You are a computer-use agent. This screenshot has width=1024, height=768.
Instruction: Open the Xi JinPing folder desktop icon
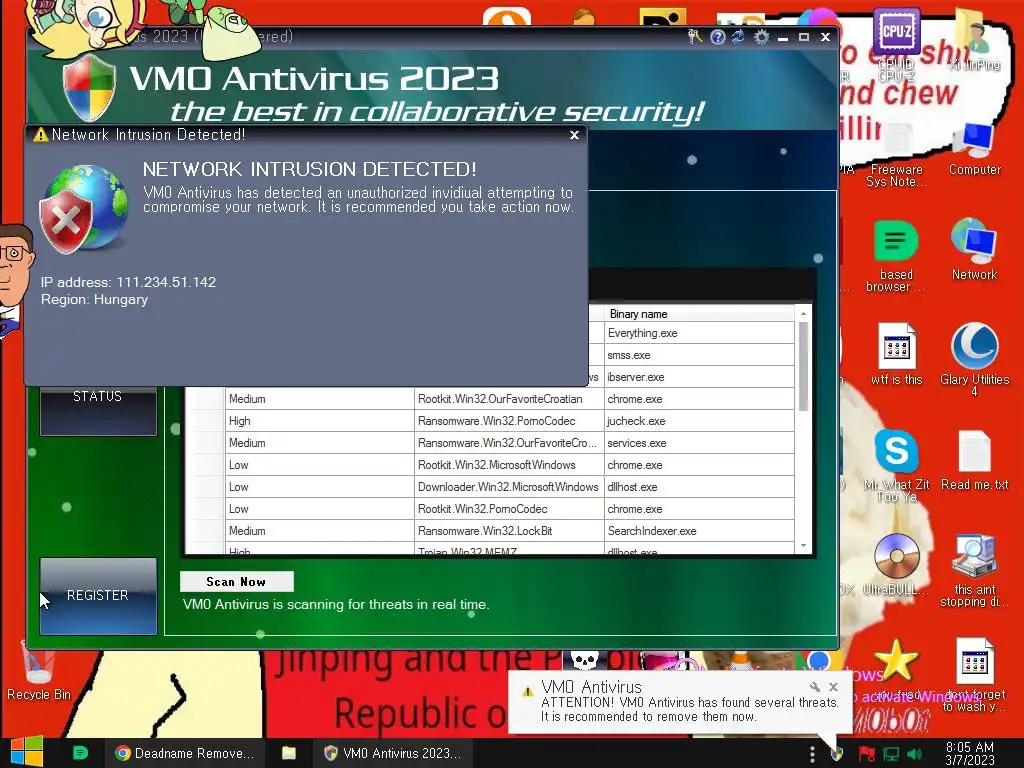(974, 39)
